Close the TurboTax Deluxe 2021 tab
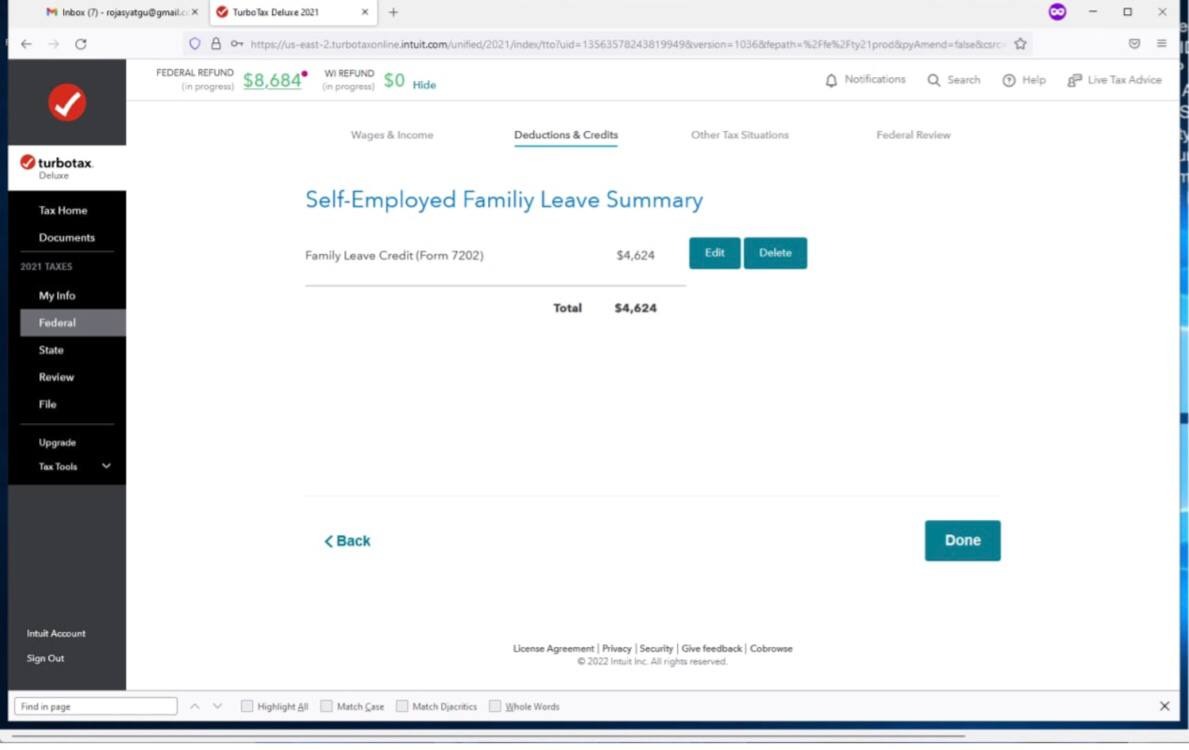 pyautogui.click(x=365, y=12)
